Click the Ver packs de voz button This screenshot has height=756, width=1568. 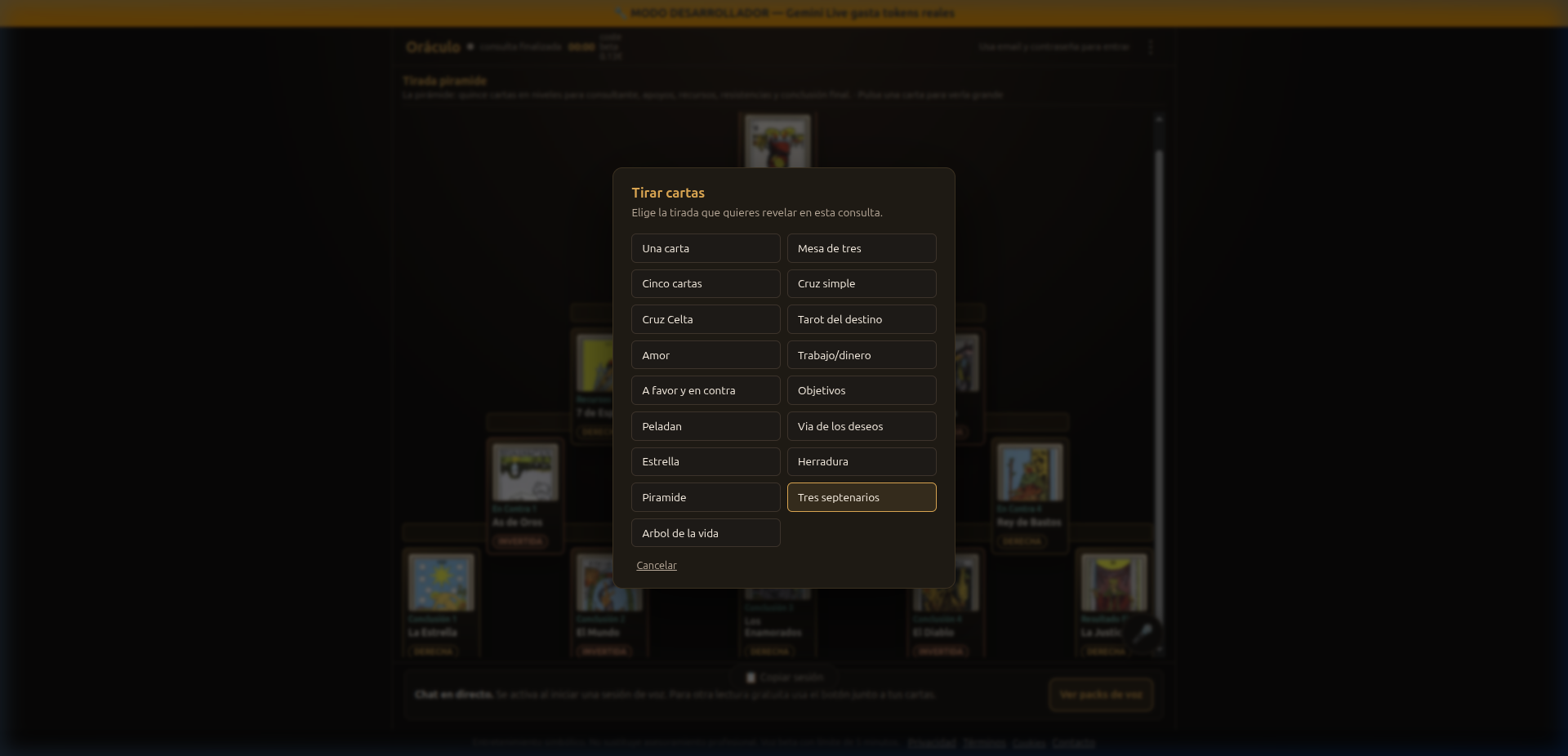point(1101,695)
